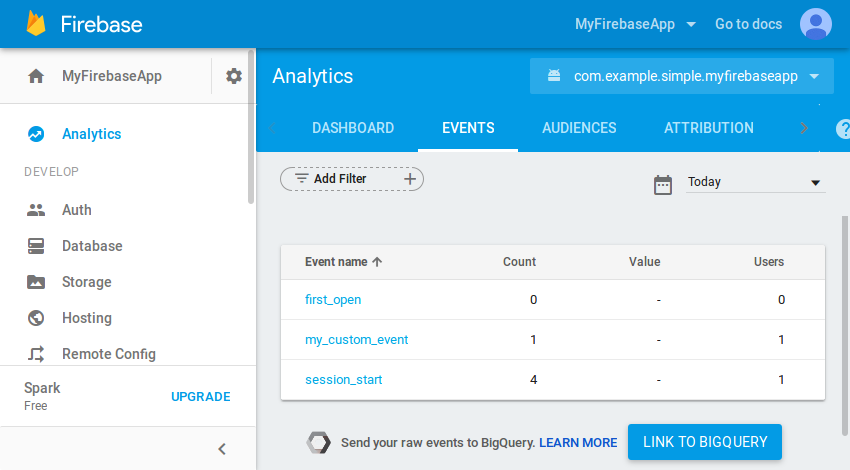Open project settings gear icon

234,76
